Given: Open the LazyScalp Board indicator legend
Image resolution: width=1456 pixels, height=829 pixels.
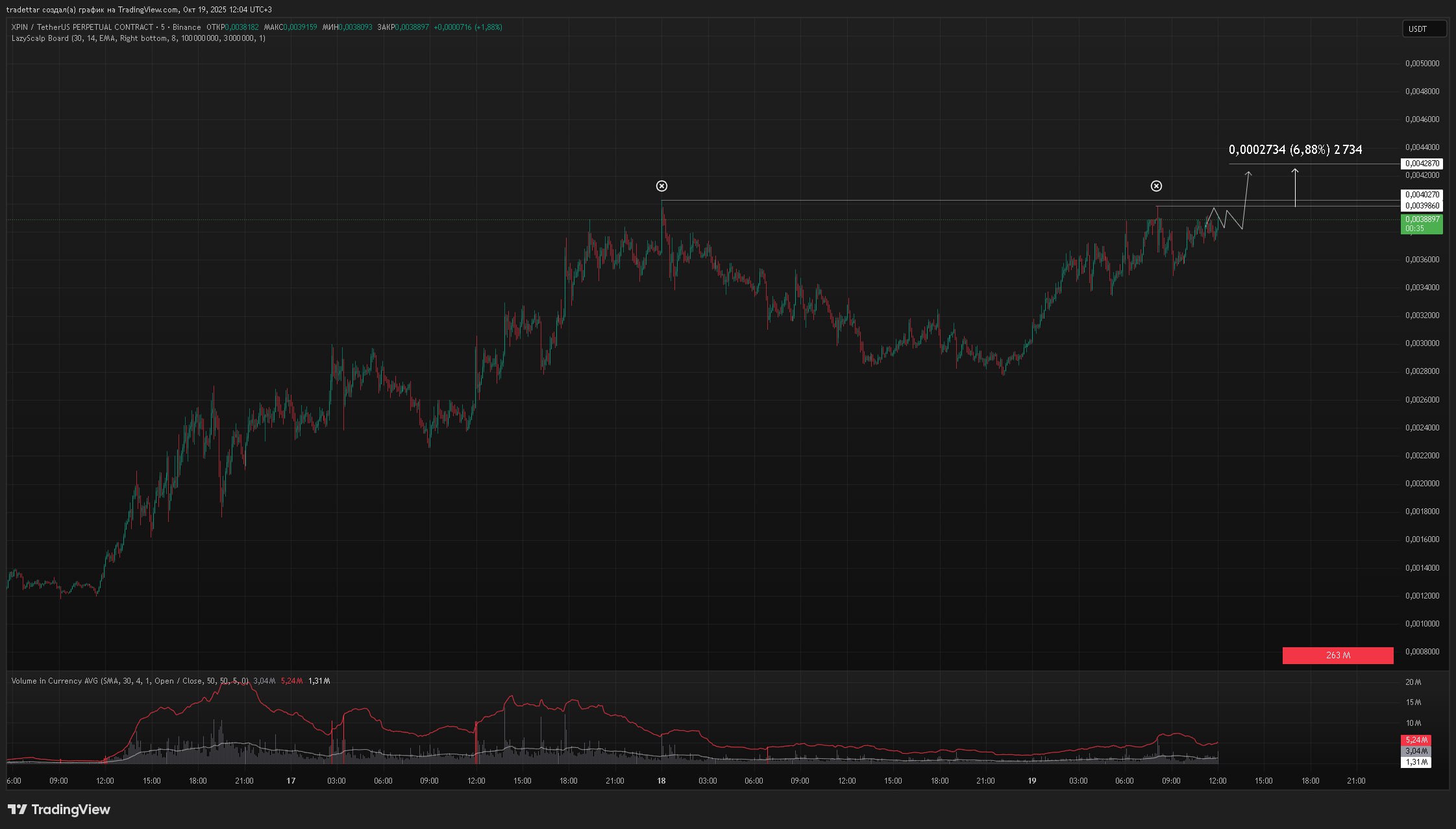Looking at the screenshot, I should tap(40, 38).
